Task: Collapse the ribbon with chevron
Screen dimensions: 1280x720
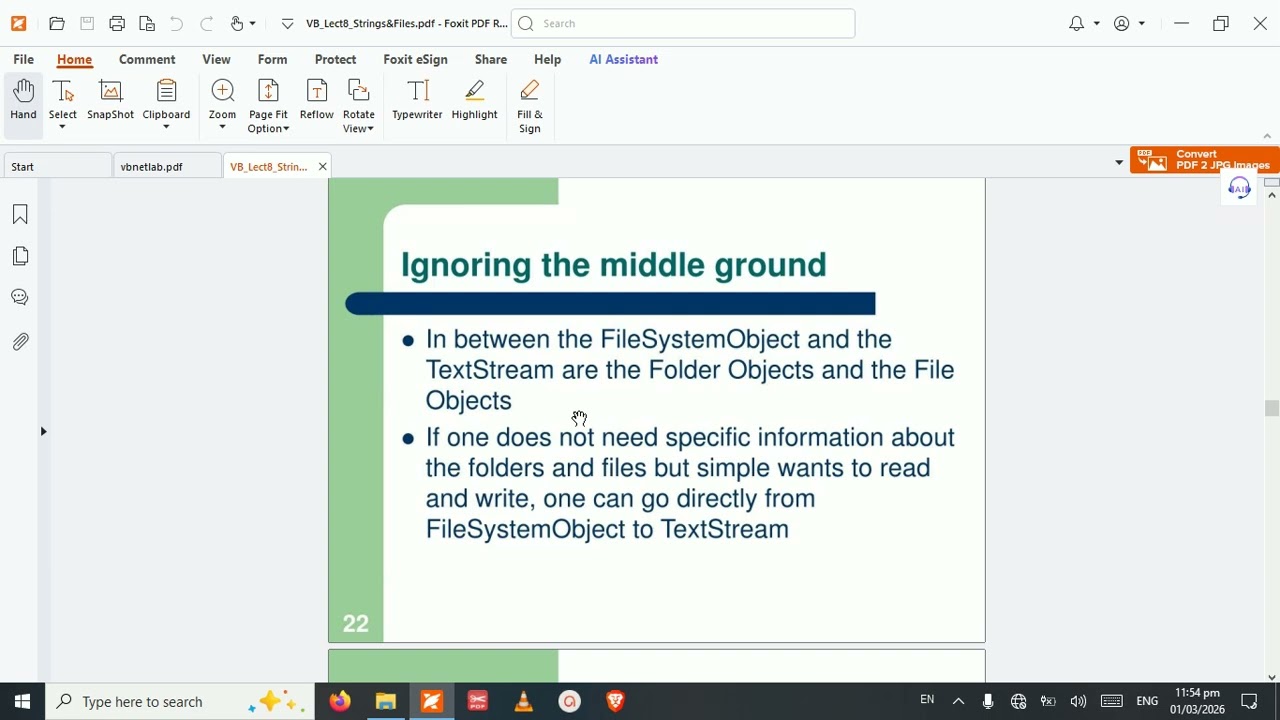Action: point(1267,136)
